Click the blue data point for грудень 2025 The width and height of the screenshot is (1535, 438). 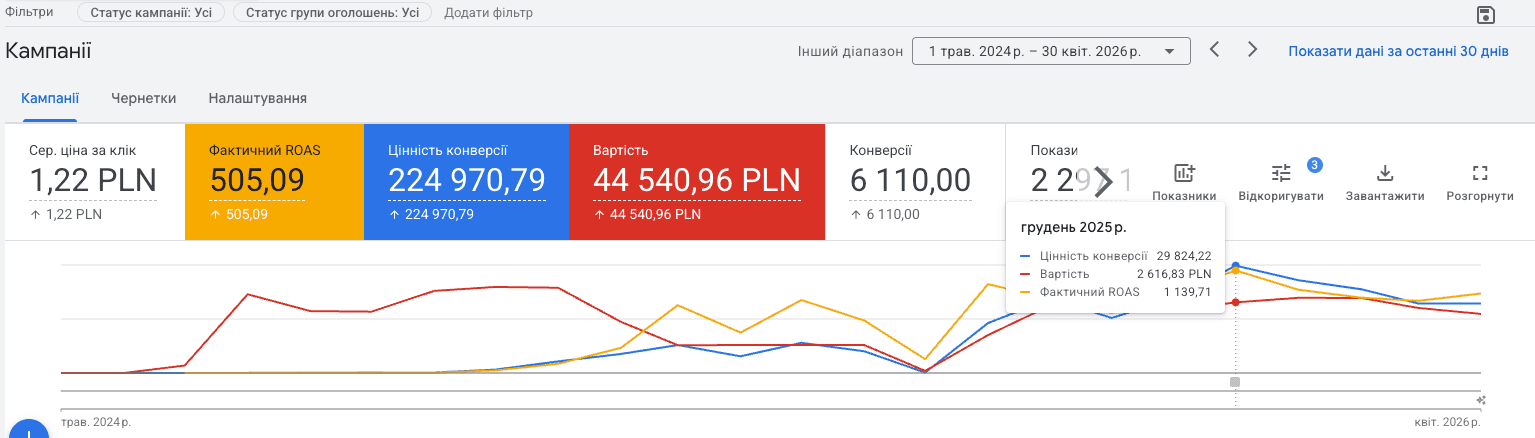[x=1236, y=266]
